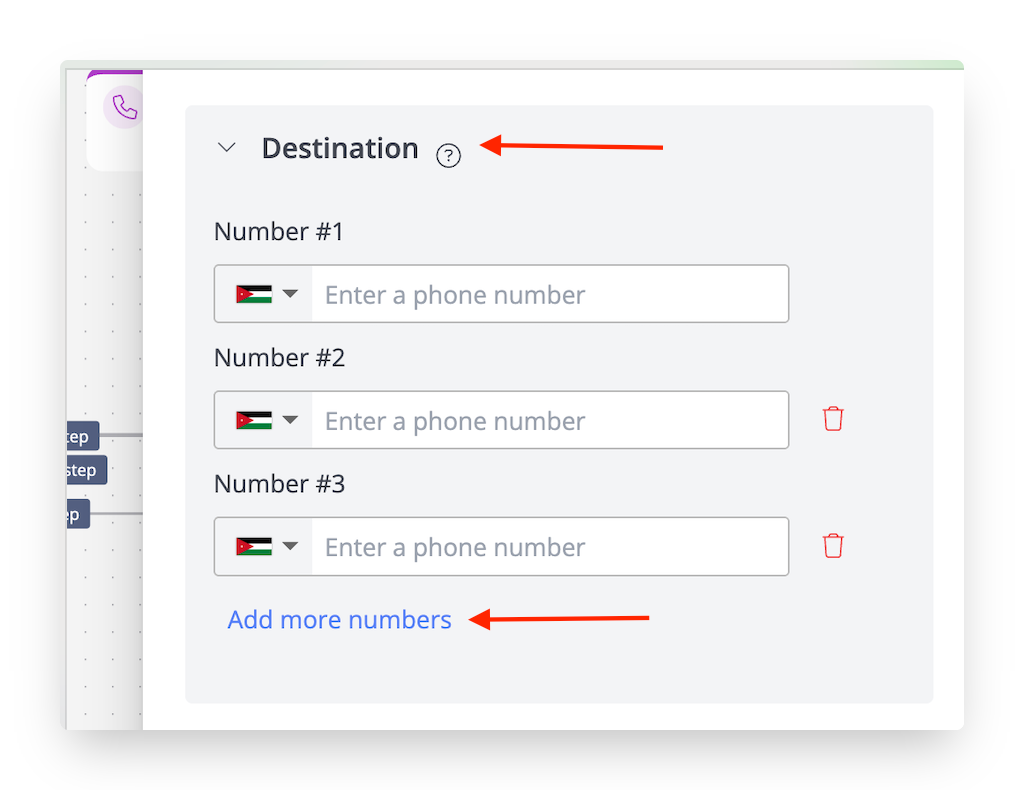
Task: Click the Add more numbers link
Action: coord(339,620)
